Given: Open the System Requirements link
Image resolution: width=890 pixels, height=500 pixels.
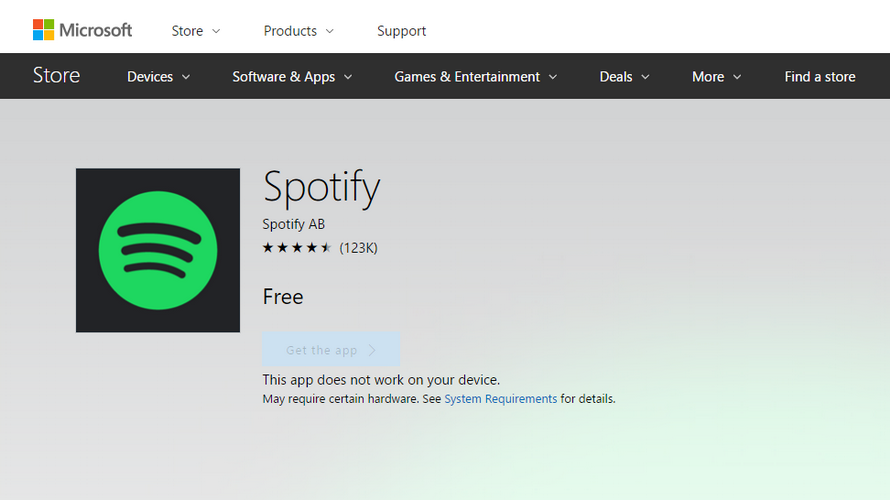Looking at the screenshot, I should 500,399.
